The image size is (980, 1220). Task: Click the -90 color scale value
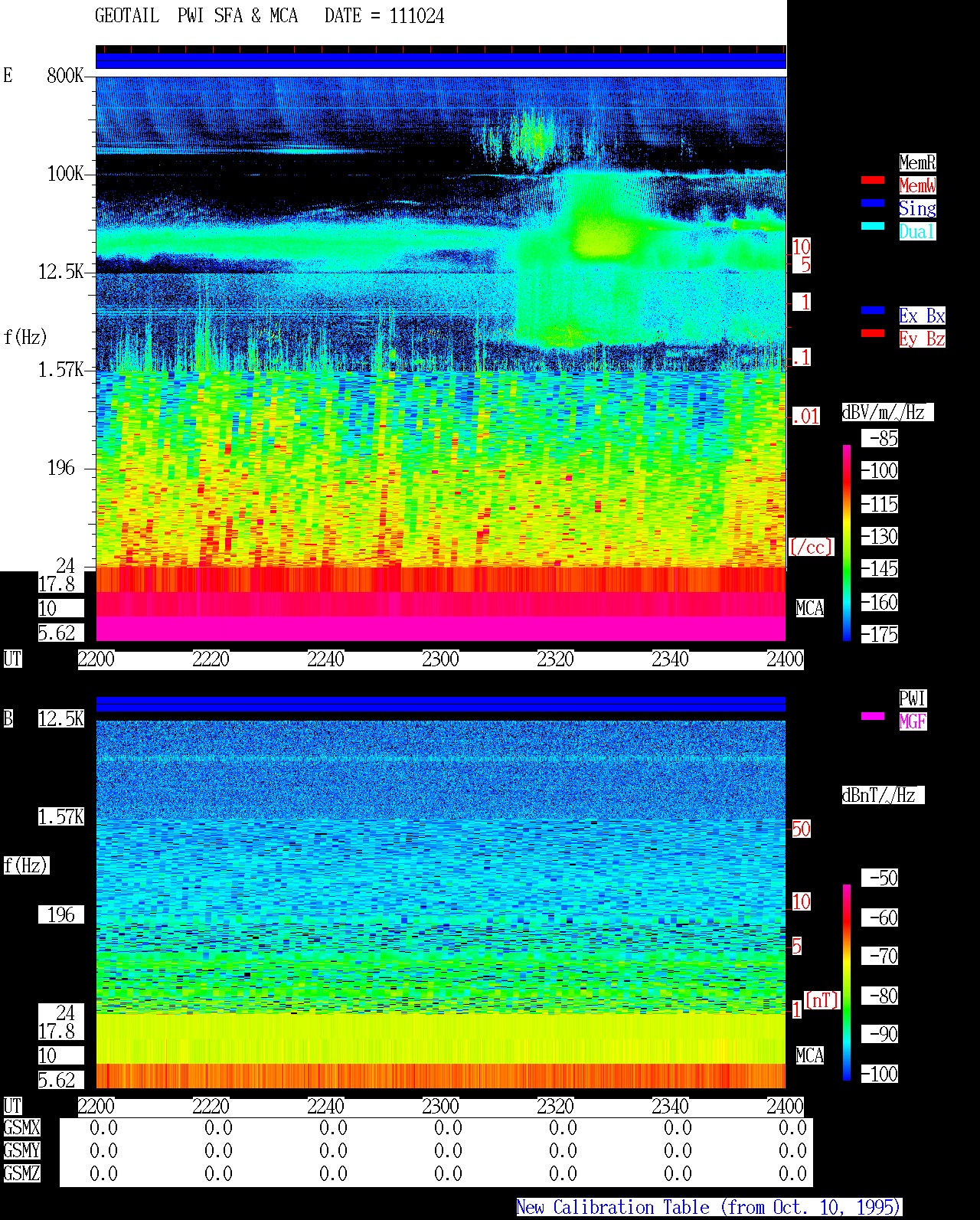[880, 1034]
